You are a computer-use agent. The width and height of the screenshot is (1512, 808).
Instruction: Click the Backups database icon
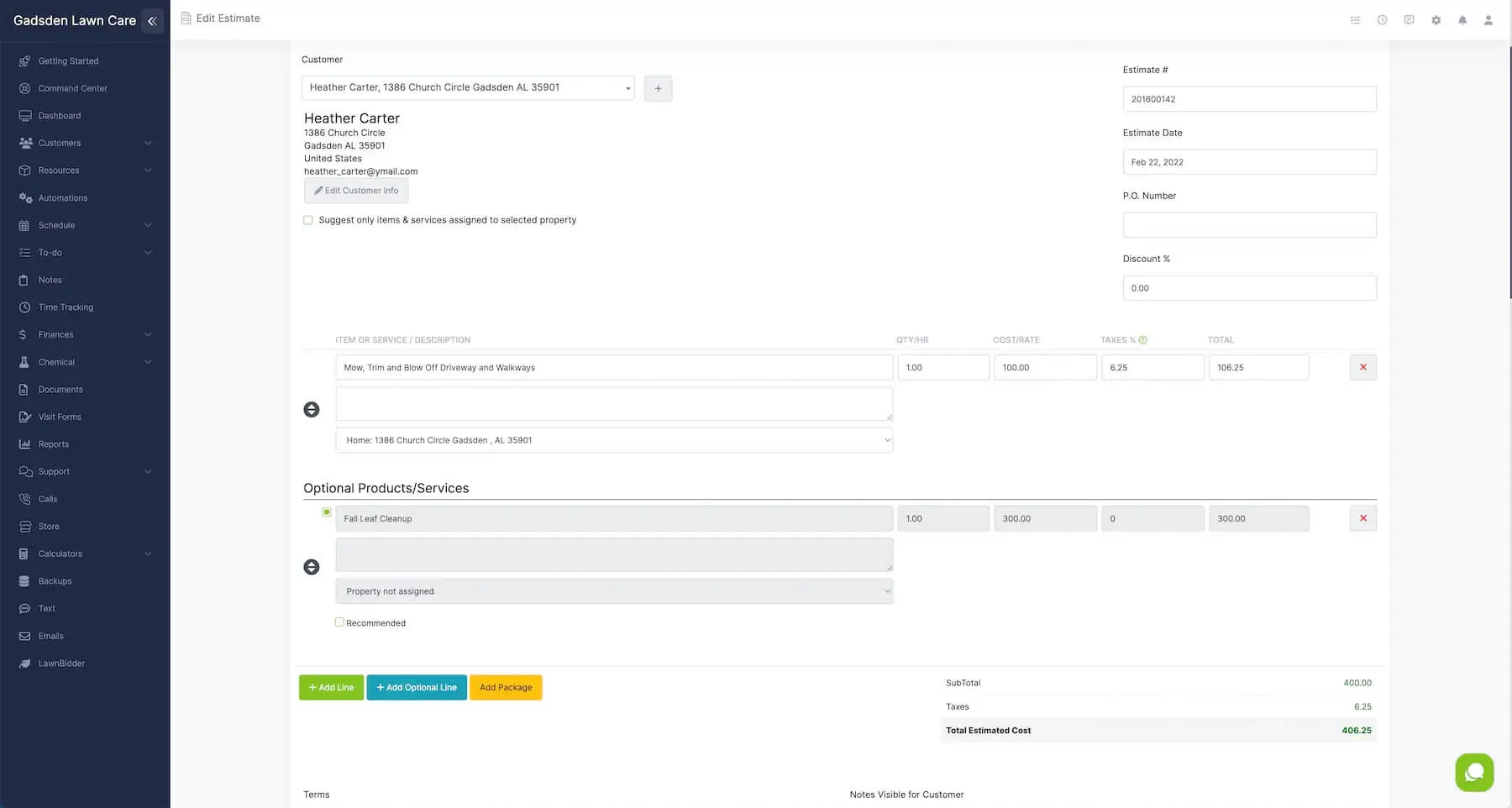24,581
